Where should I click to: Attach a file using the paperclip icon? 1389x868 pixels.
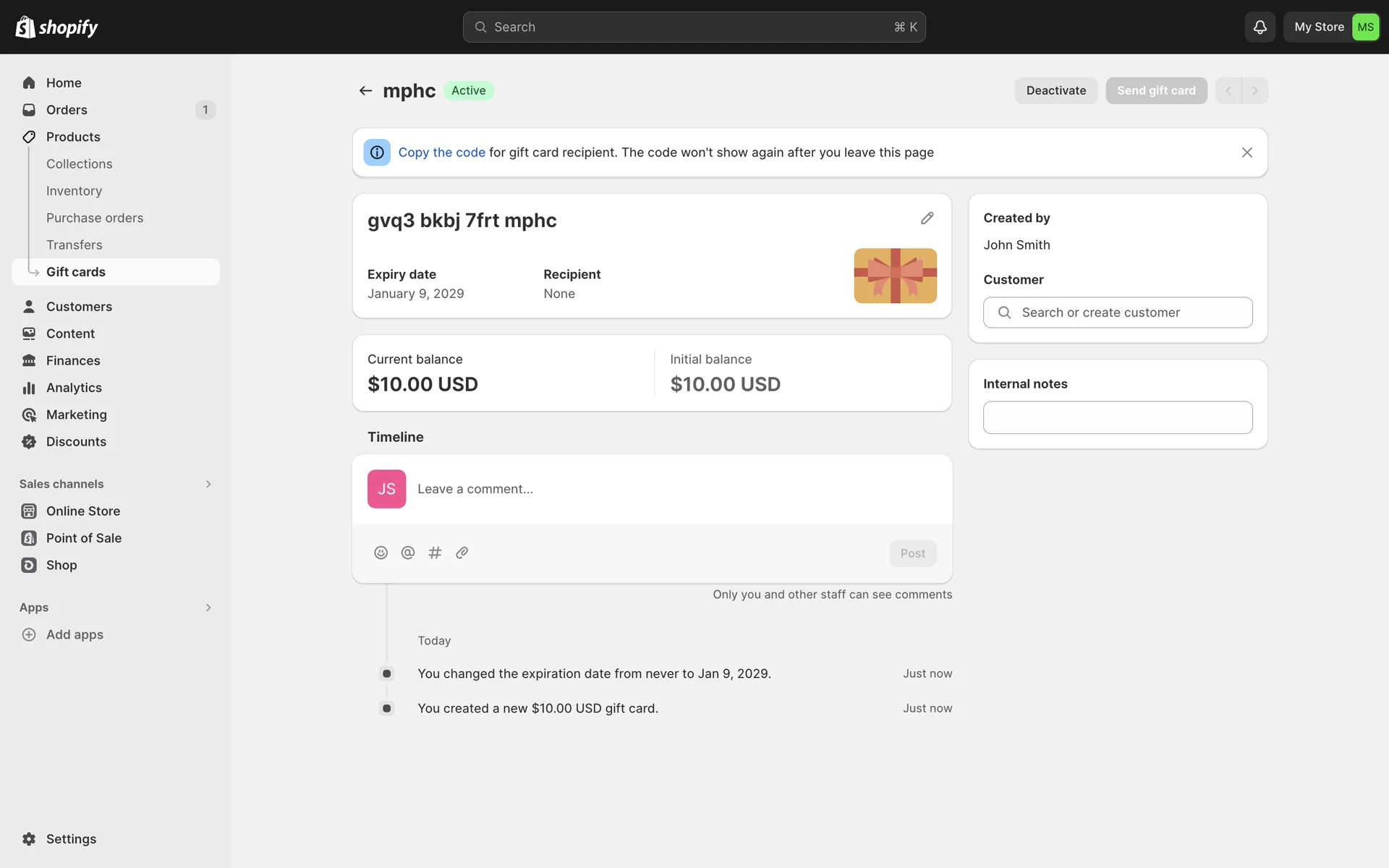tap(462, 553)
